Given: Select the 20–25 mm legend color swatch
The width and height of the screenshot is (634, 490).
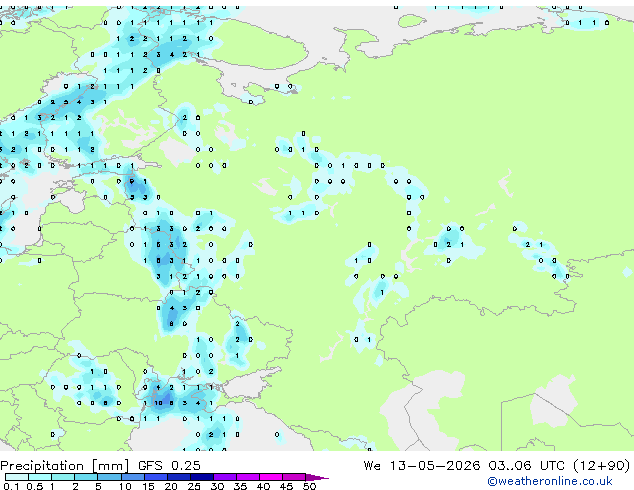Looking at the screenshot, I should point(179,477).
